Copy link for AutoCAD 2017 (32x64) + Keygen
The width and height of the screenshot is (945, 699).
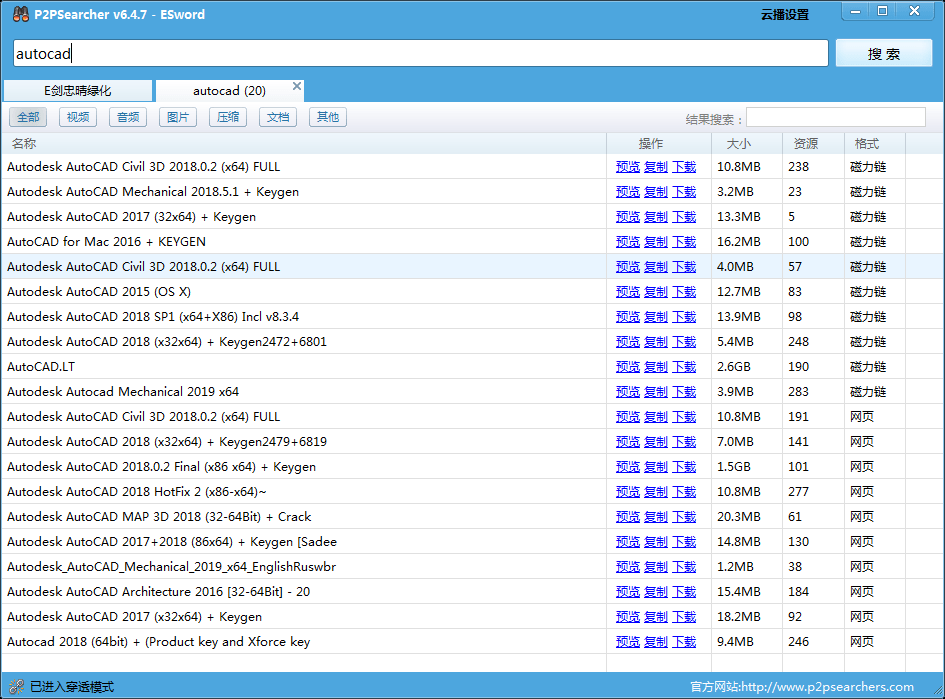tap(656, 217)
